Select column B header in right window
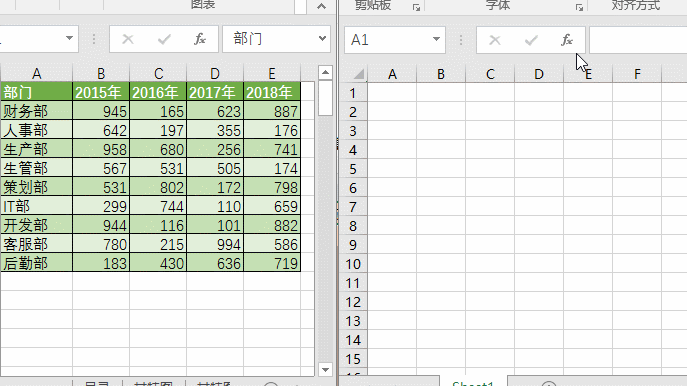This screenshot has height=386, width=687. [441, 74]
